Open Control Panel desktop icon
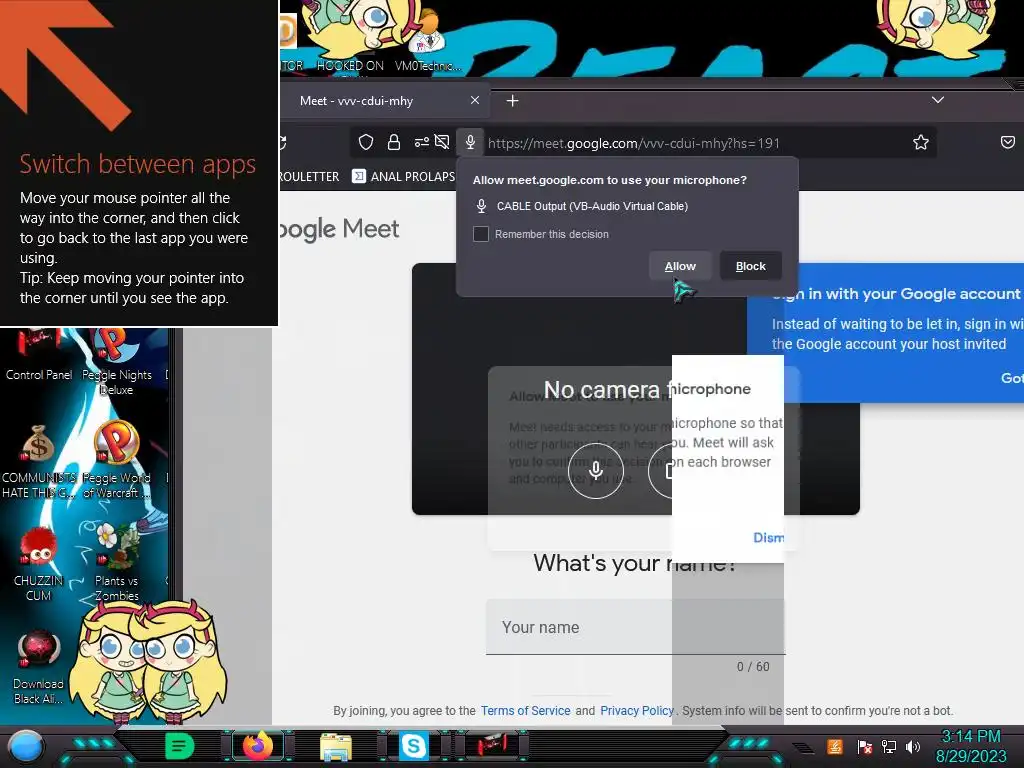This screenshot has width=1024, height=768. tap(38, 356)
